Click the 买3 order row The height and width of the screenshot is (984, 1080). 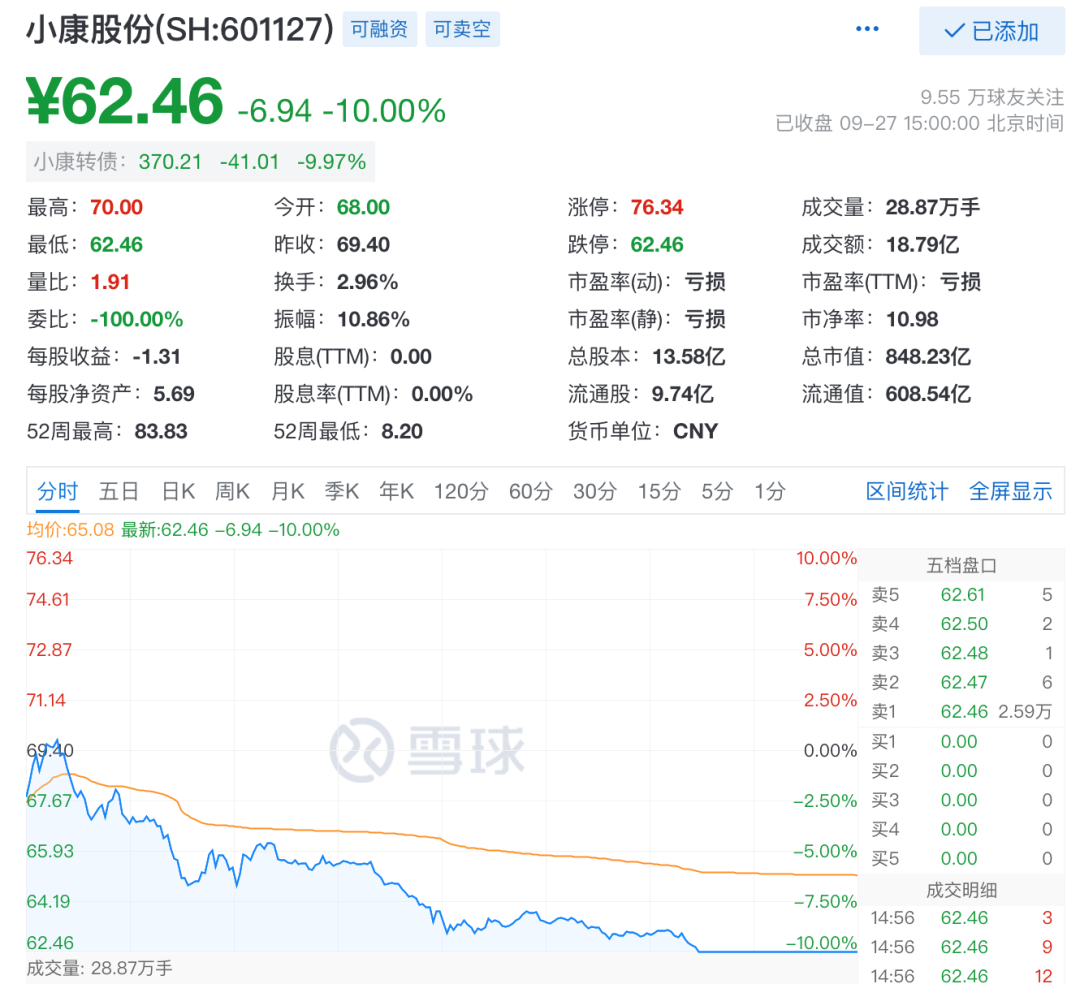962,800
